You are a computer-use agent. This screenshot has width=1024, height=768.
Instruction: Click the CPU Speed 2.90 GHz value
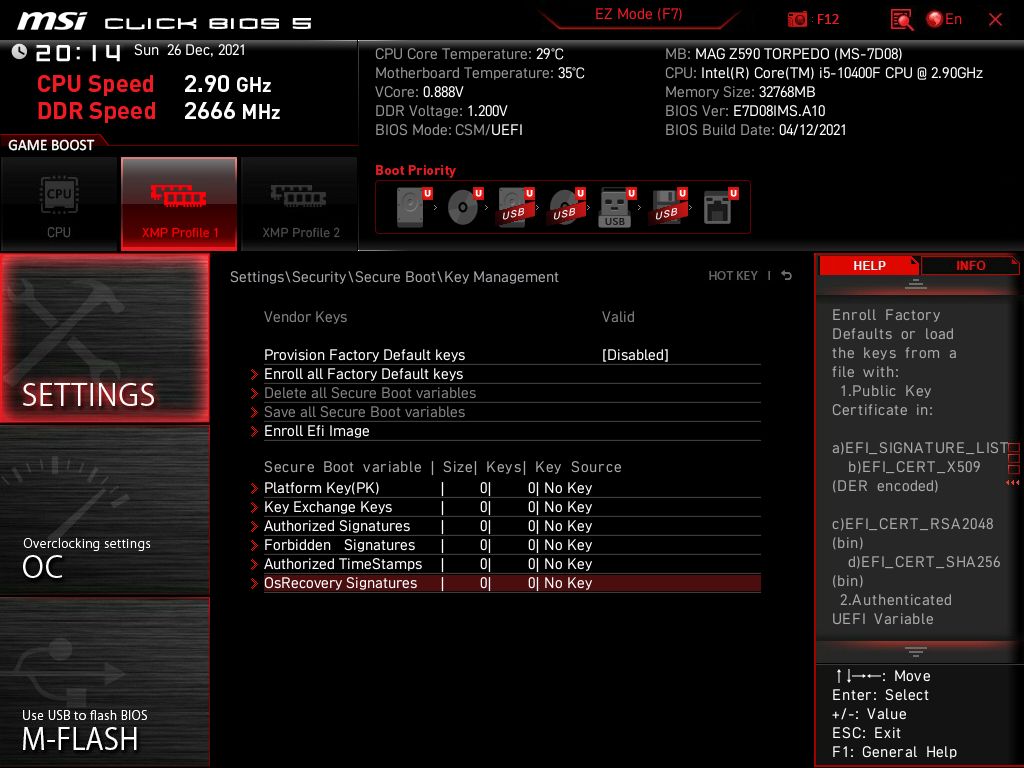[x=227, y=84]
